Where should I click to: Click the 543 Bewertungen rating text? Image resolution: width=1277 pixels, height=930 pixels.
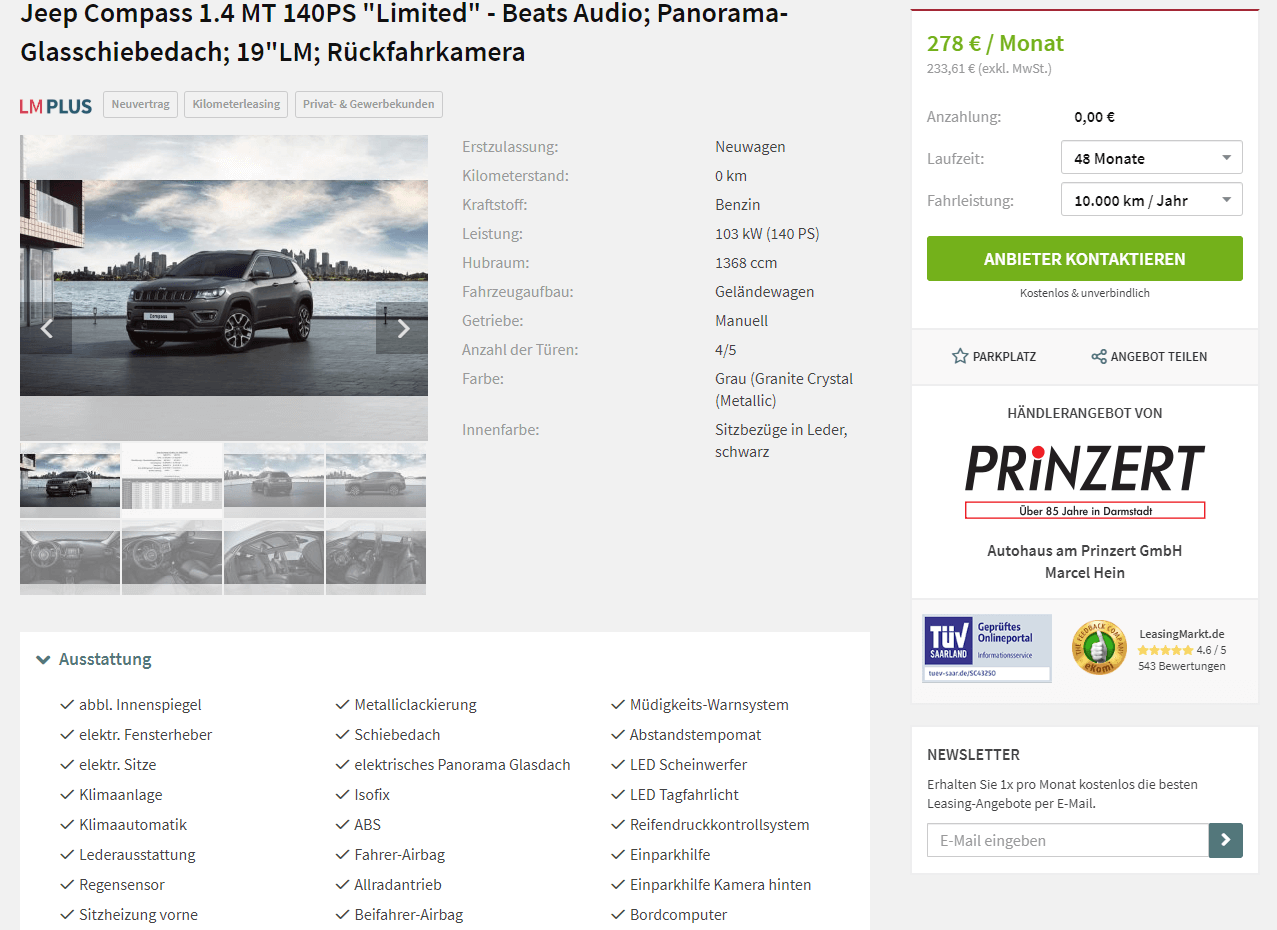click(1182, 666)
